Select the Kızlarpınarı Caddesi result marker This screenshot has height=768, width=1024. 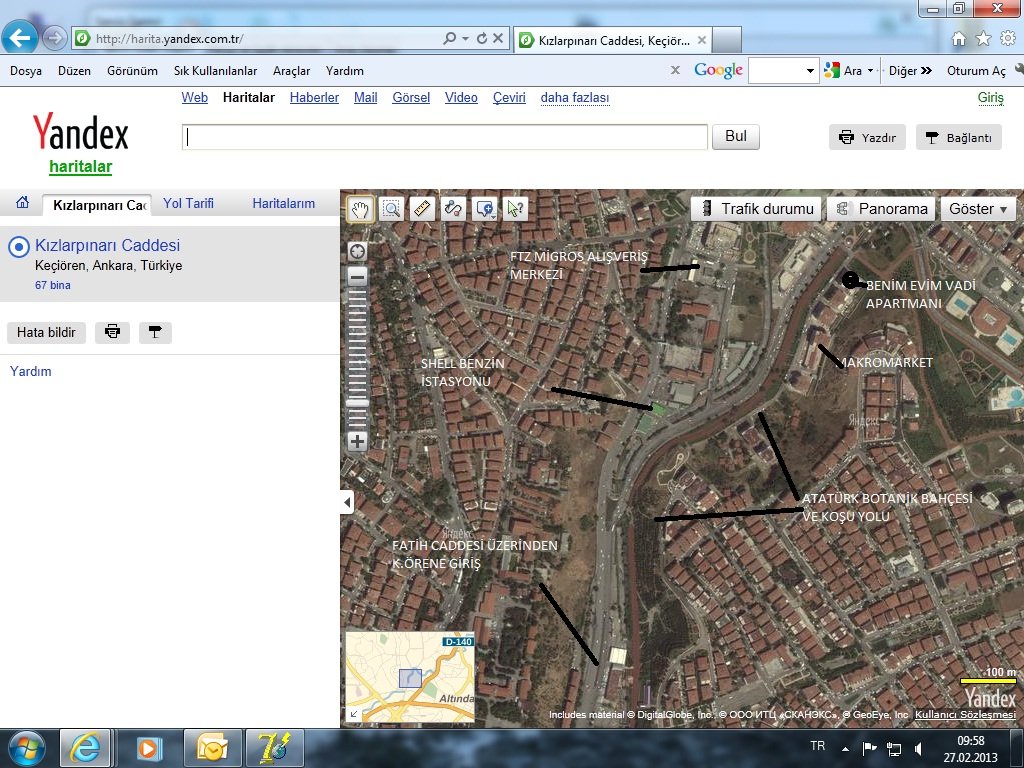tap(19, 247)
